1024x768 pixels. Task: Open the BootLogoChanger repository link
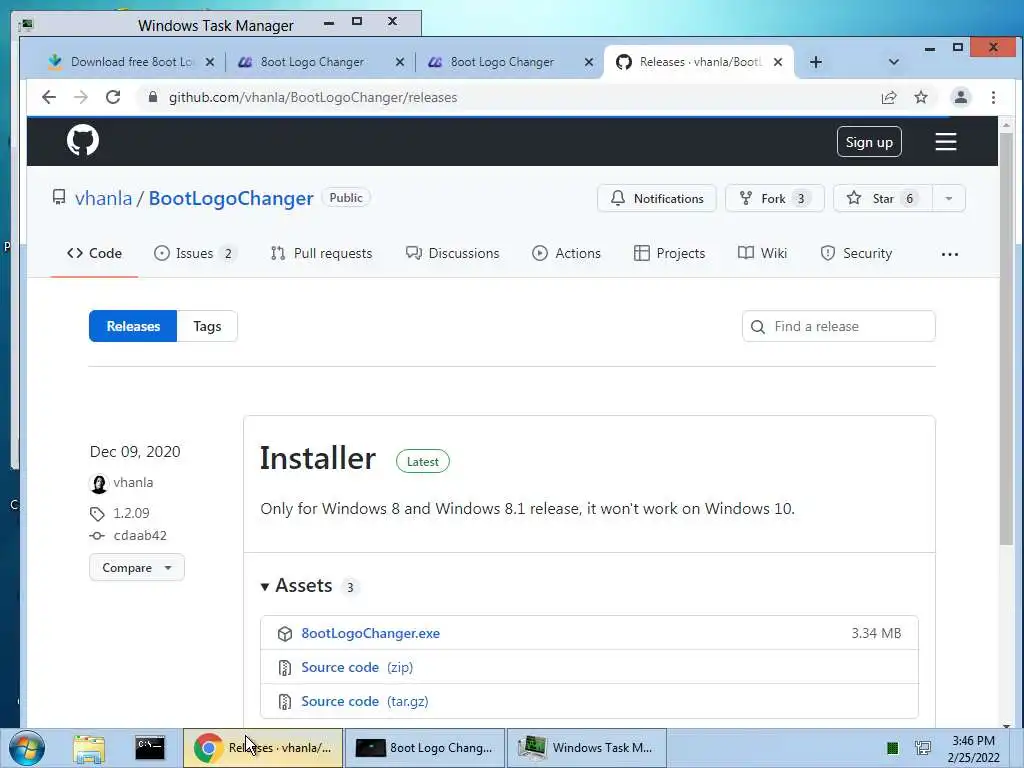click(x=231, y=198)
